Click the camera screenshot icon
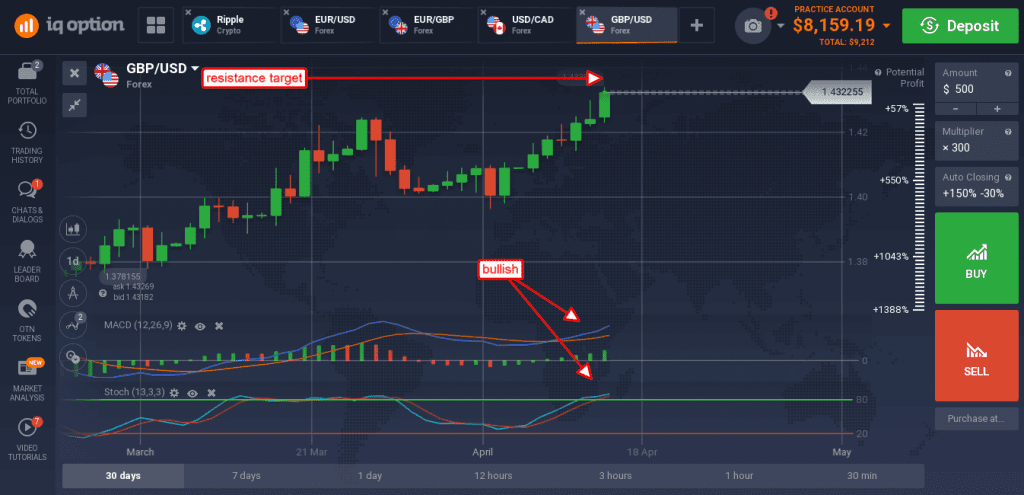Viewport: 1024px width, 495px height. tap(753, 26)
